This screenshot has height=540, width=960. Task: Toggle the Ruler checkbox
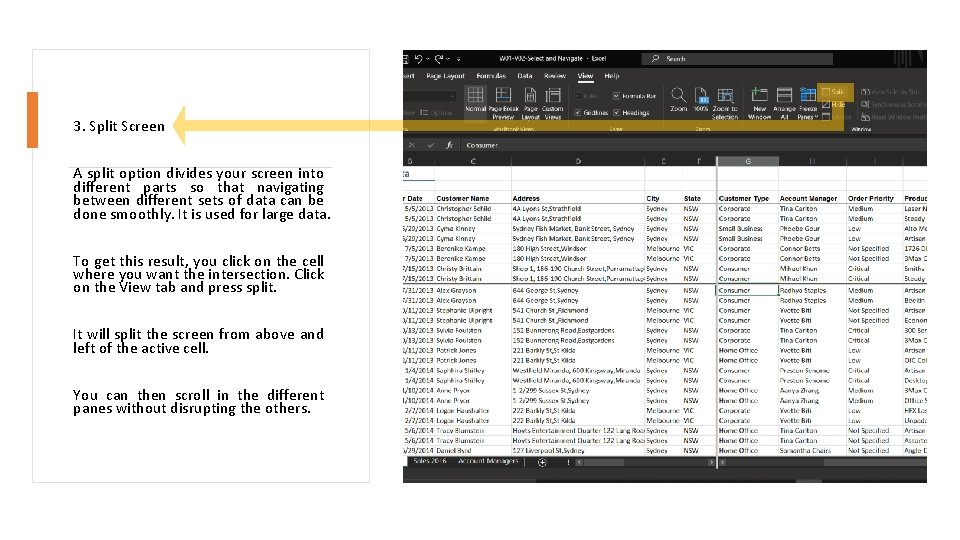pos(586,96)
